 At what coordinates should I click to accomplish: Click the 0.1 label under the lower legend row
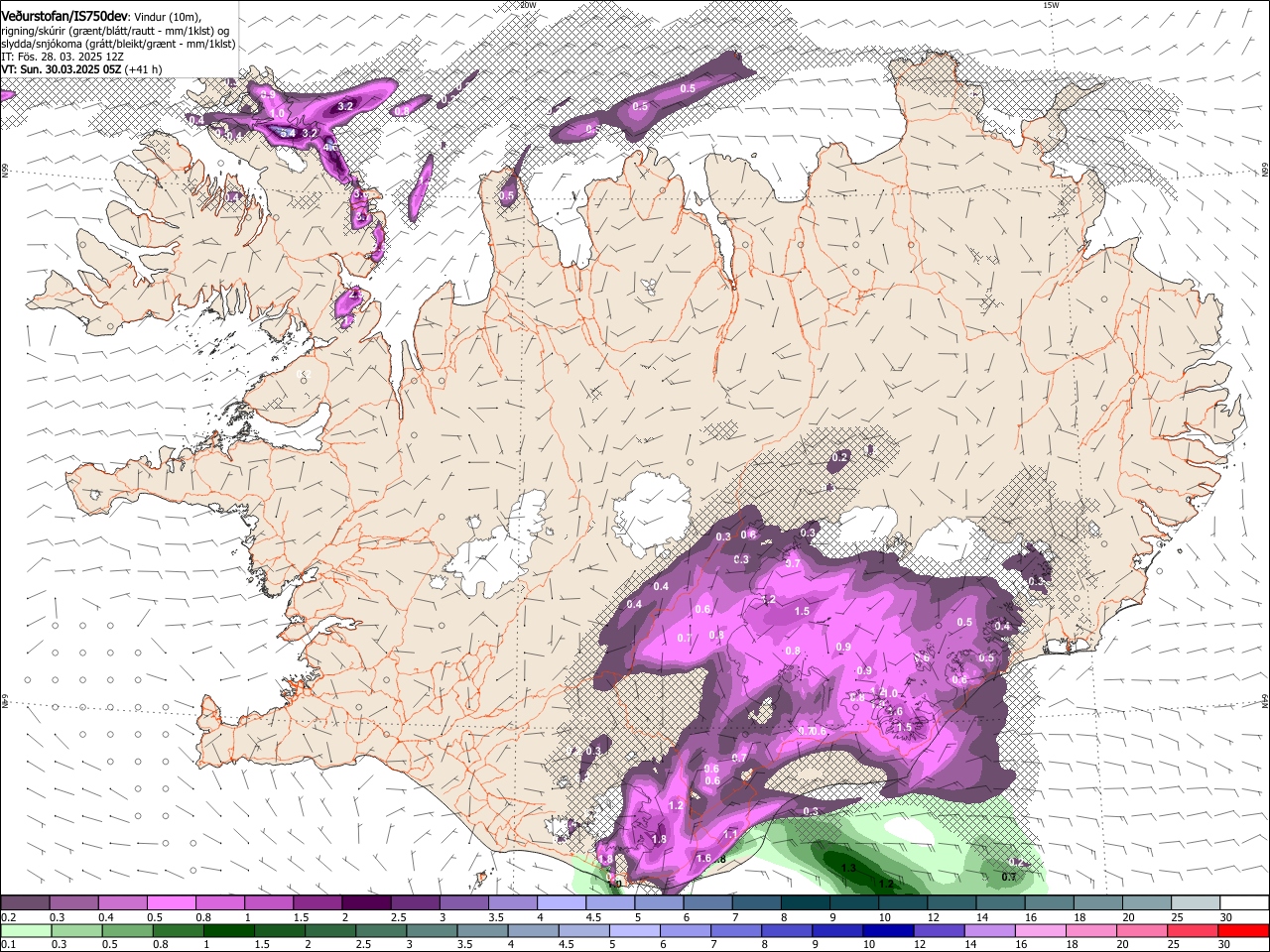9,945
